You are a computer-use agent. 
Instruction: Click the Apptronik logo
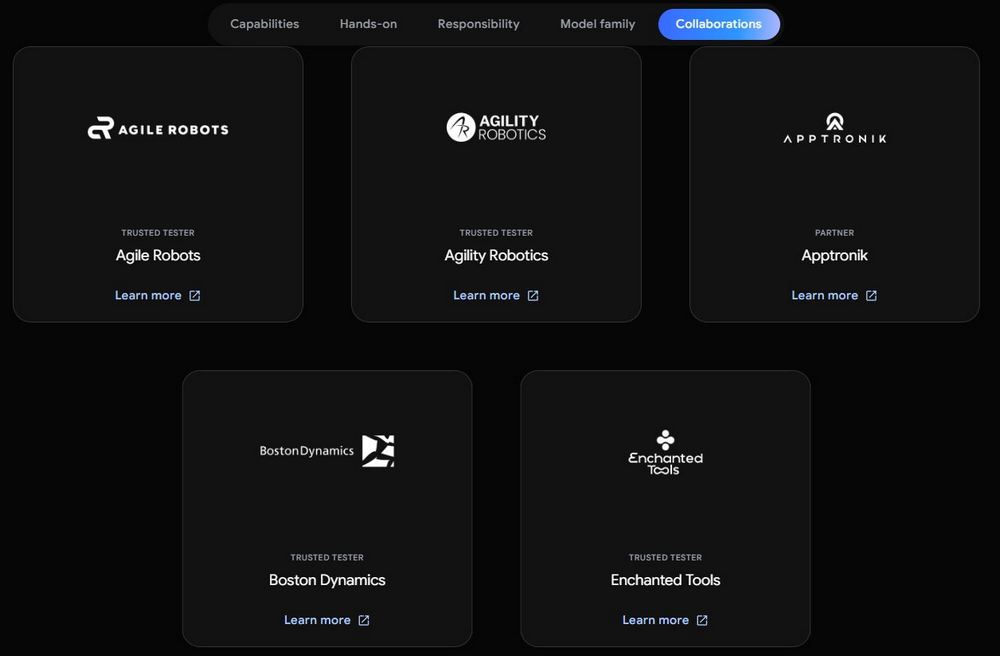(834, 128)
